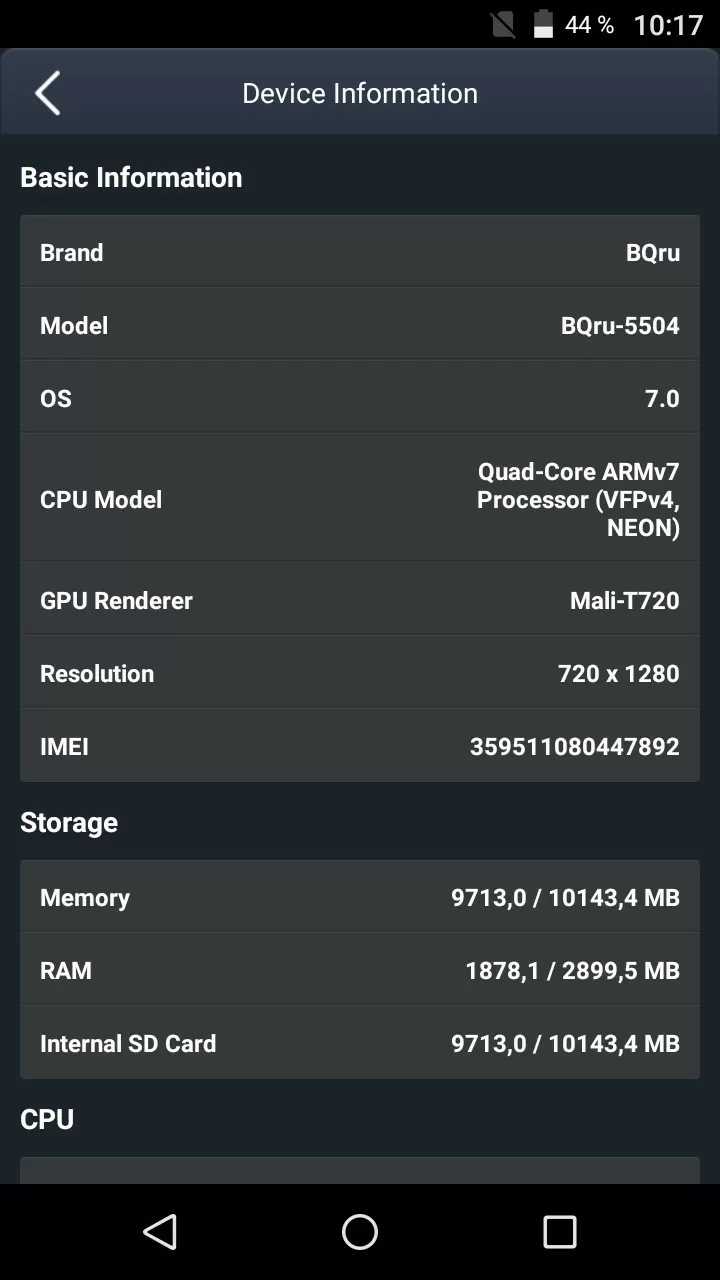Tap the Device Information title
This screenshot has height=1280, width=720.
[x=360, y=94]
